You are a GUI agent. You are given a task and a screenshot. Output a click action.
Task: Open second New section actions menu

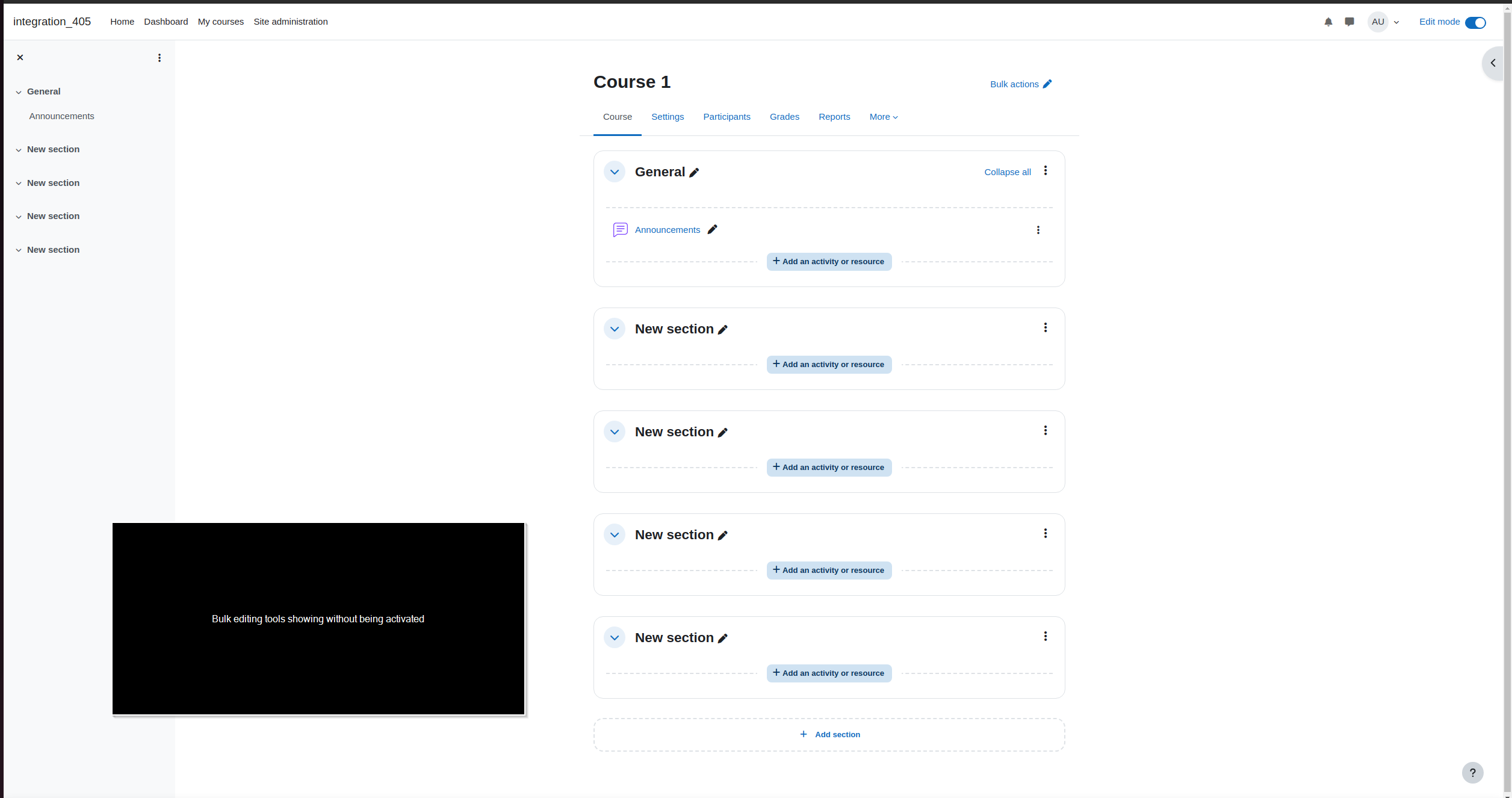(1046, 431)
